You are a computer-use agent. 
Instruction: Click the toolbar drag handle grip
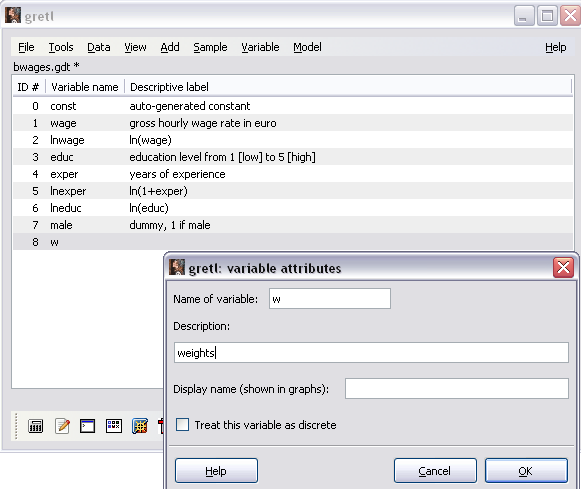pos(16,426)
